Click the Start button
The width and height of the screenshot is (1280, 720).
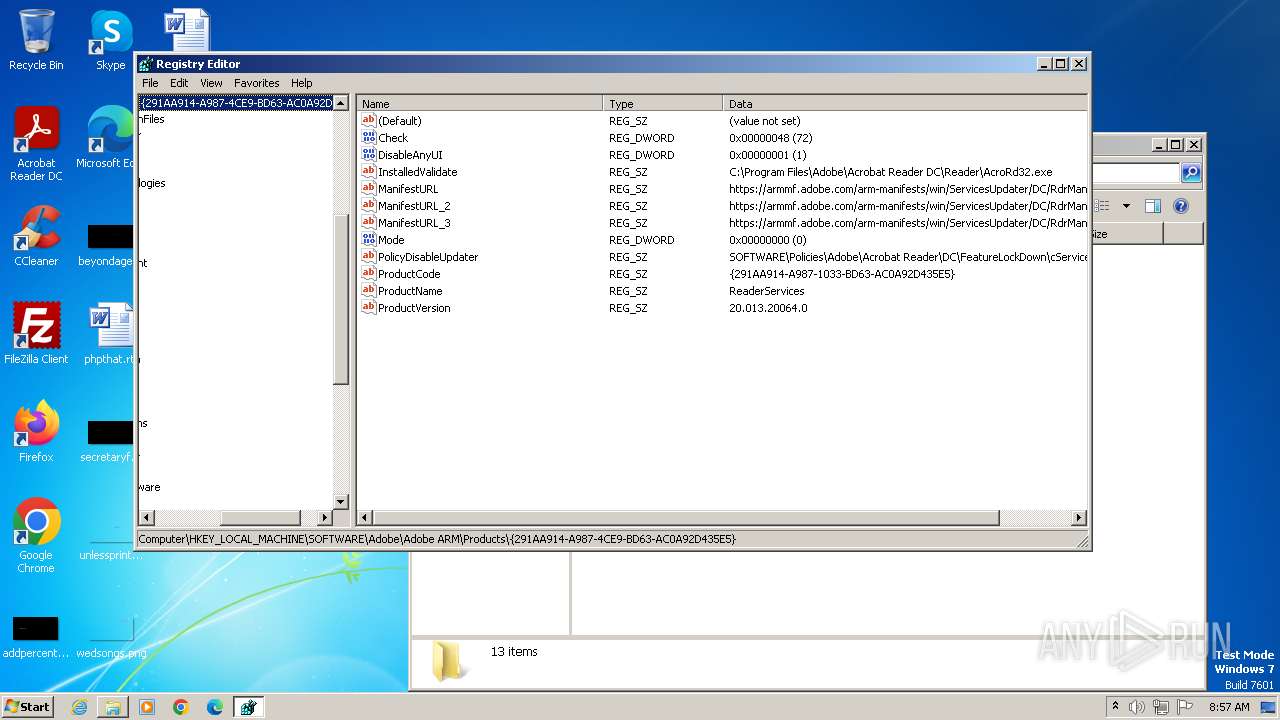[27, 706]
